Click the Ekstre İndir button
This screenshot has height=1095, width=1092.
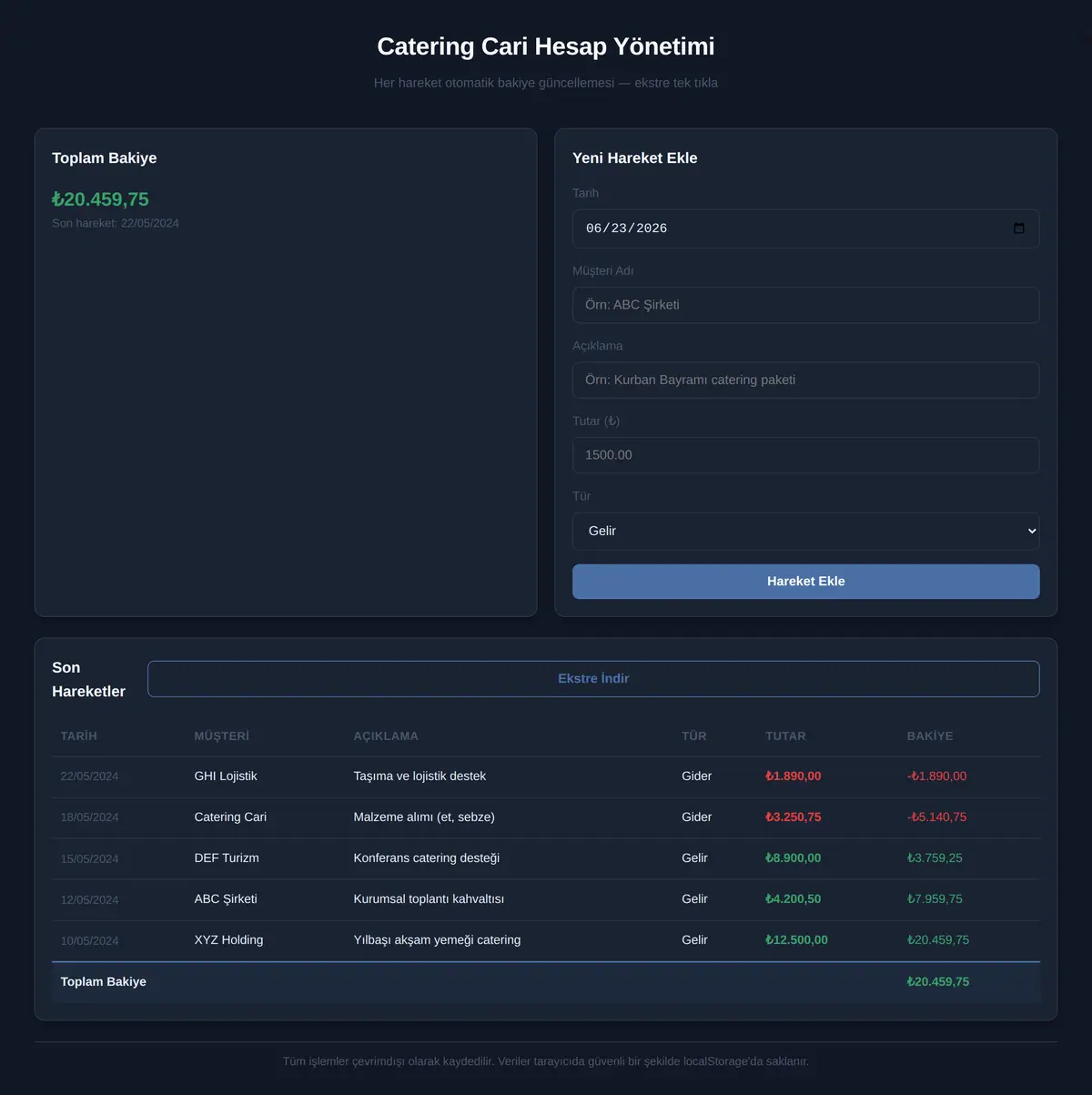point(593,679)
